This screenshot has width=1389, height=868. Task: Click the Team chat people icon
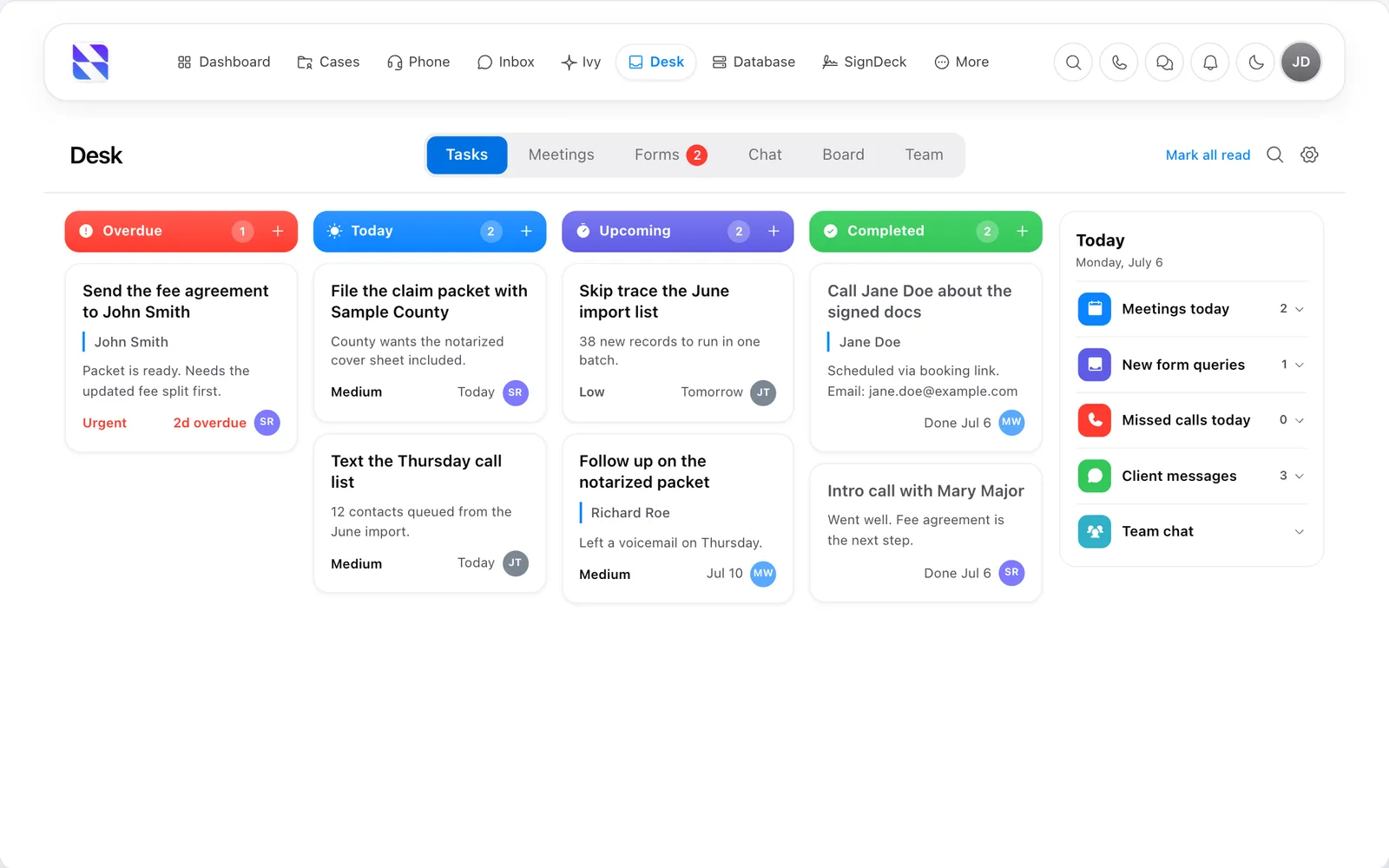[1095, 531]
